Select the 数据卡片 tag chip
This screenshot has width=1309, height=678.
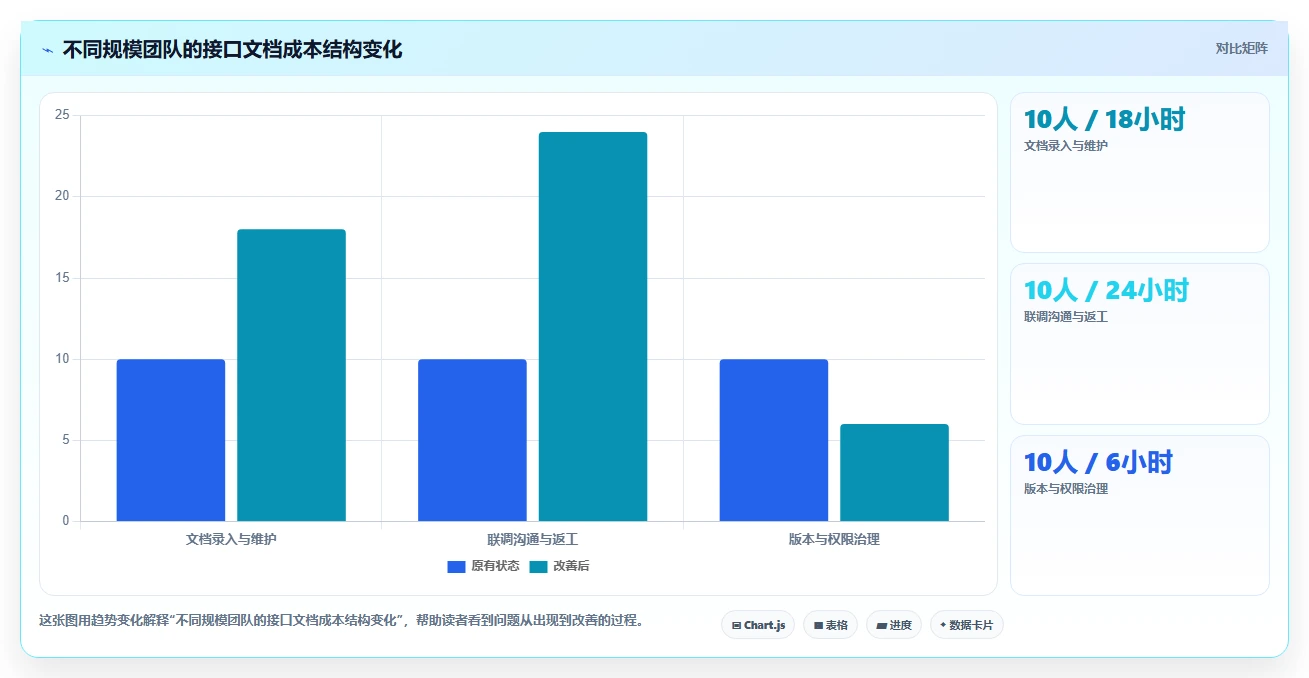(966, 625)
